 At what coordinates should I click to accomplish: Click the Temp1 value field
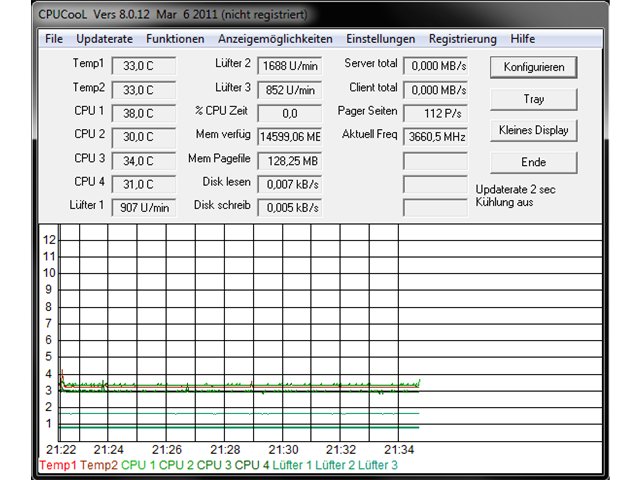[144, 66]
